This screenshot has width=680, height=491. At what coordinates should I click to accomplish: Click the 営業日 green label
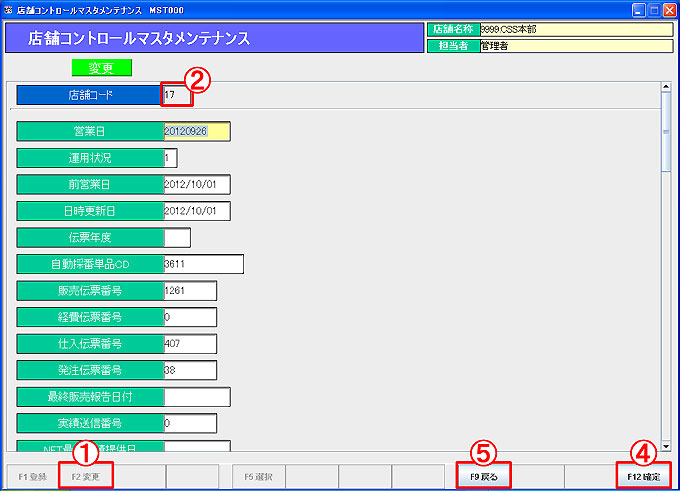[90, 131]
